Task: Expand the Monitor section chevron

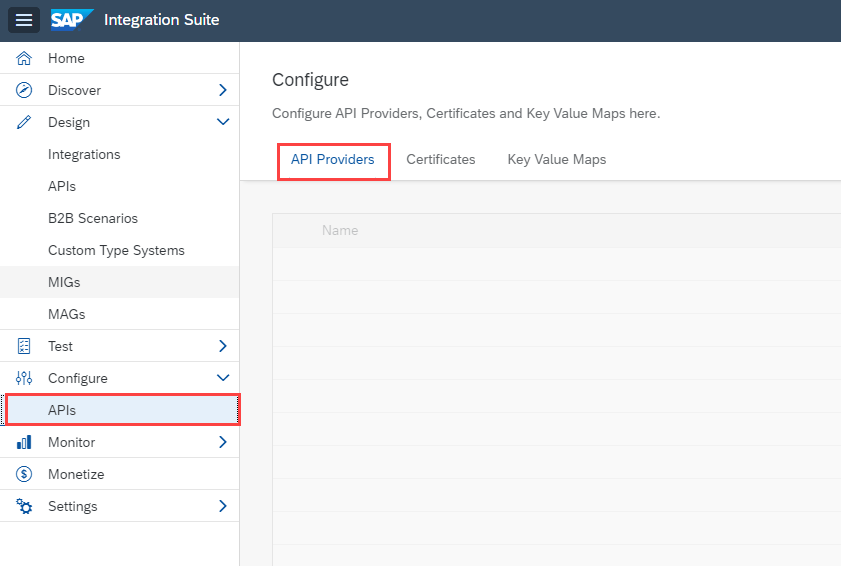Action: [223, 442]
